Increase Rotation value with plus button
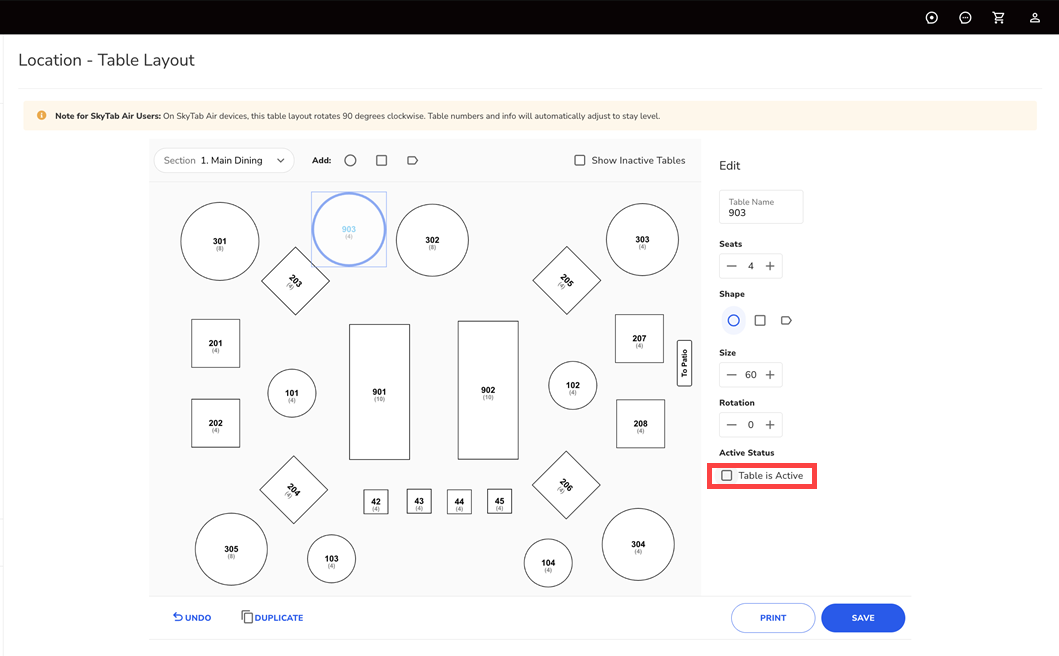 click(770, 425)
